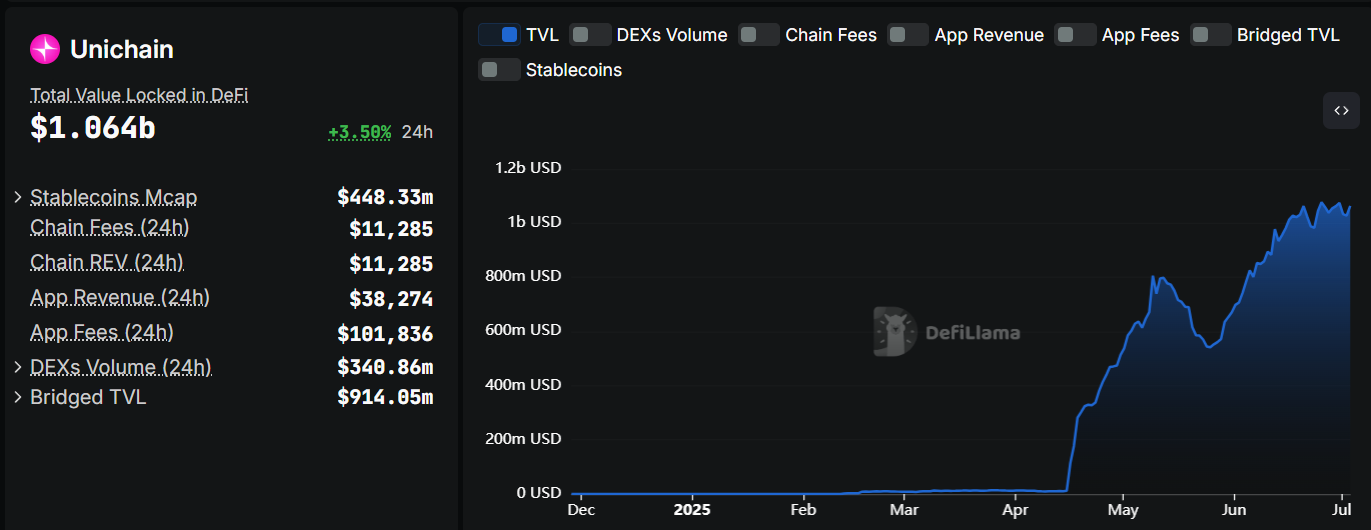The width and height of the screenshot is (1371, 530).
Task: Click the $914.05m bridged TVL value
Action: point(385,397)
